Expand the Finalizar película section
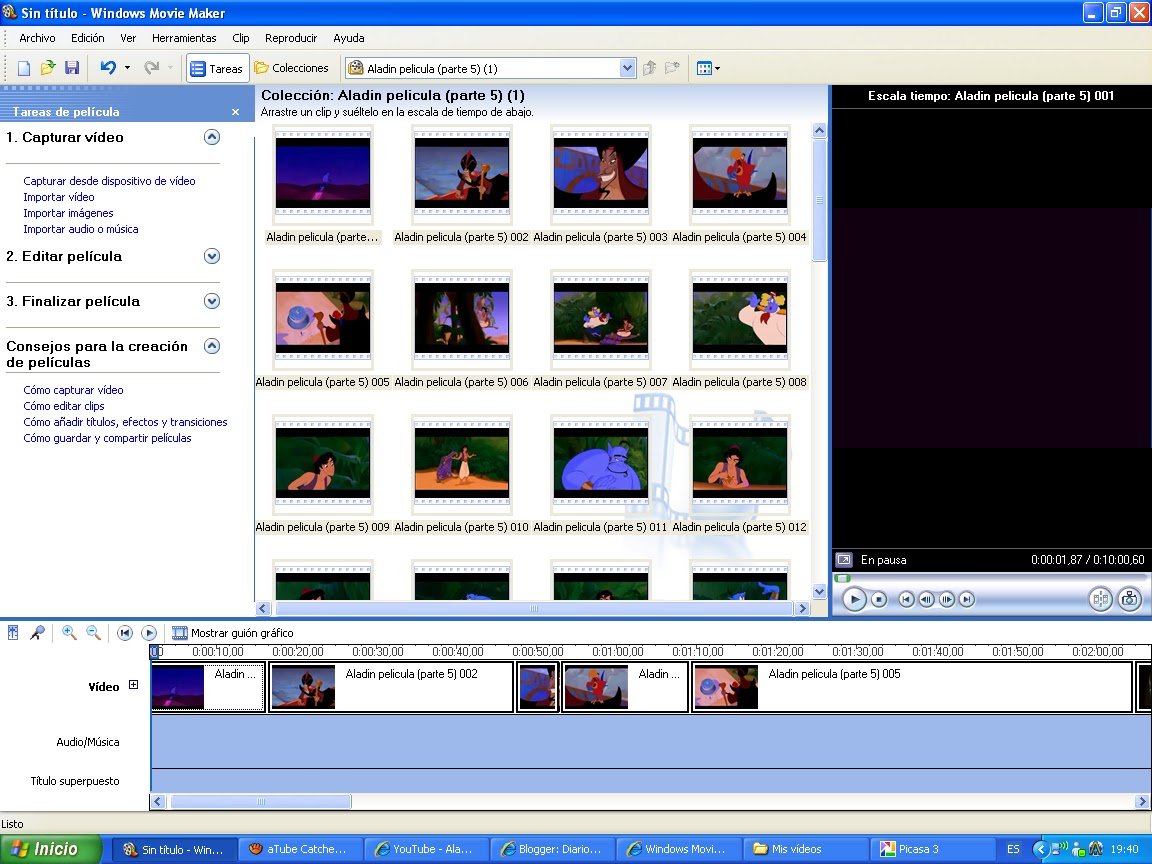Image resolution: width=1152 pixels, height=864 pixels. (x=212, y=301)
